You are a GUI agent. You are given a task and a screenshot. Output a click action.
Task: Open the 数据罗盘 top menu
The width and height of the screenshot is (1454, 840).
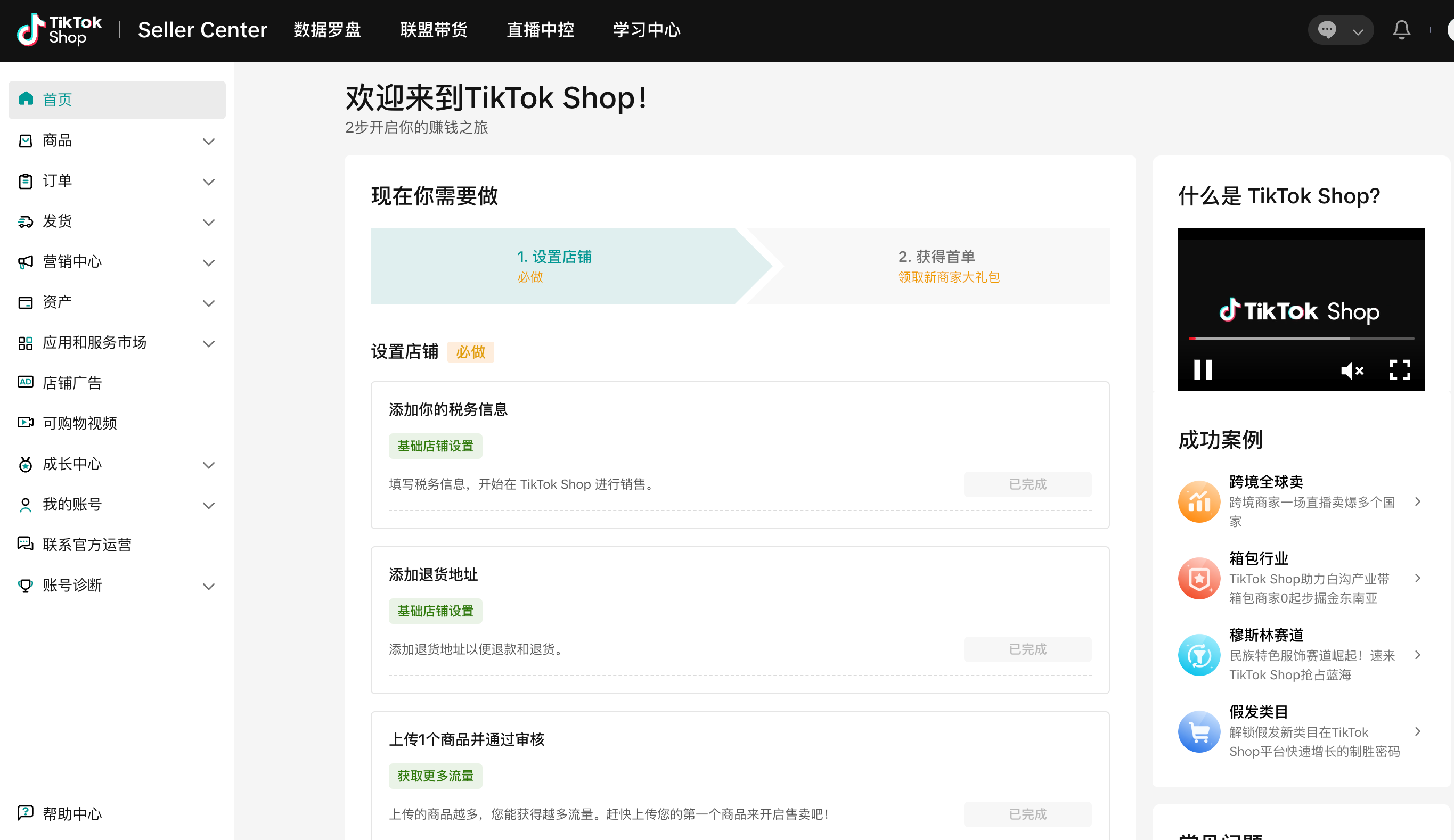coord(327,30)
